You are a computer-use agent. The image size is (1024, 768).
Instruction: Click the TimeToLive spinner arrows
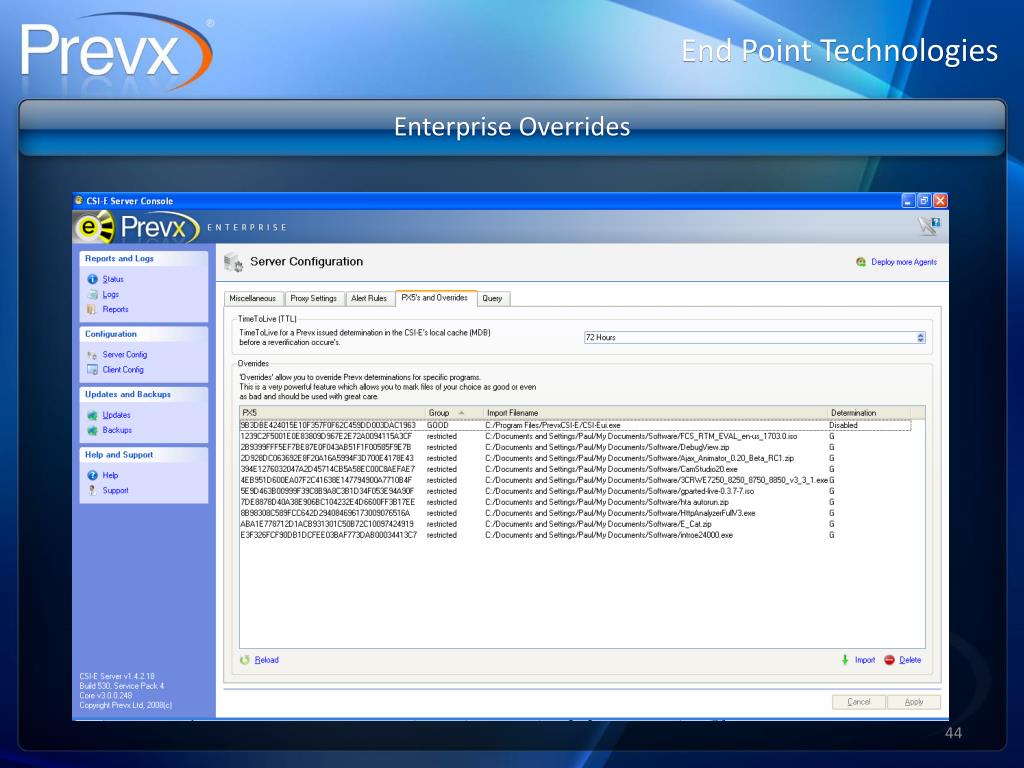pos(921,338)
